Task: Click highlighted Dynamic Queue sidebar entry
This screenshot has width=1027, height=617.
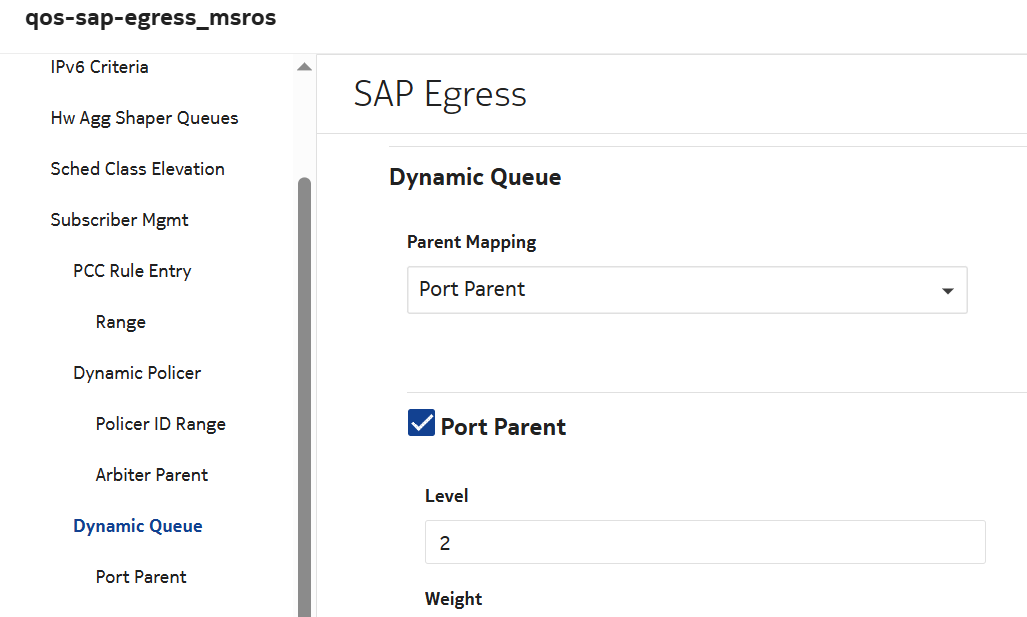Action: click(137, 526)
